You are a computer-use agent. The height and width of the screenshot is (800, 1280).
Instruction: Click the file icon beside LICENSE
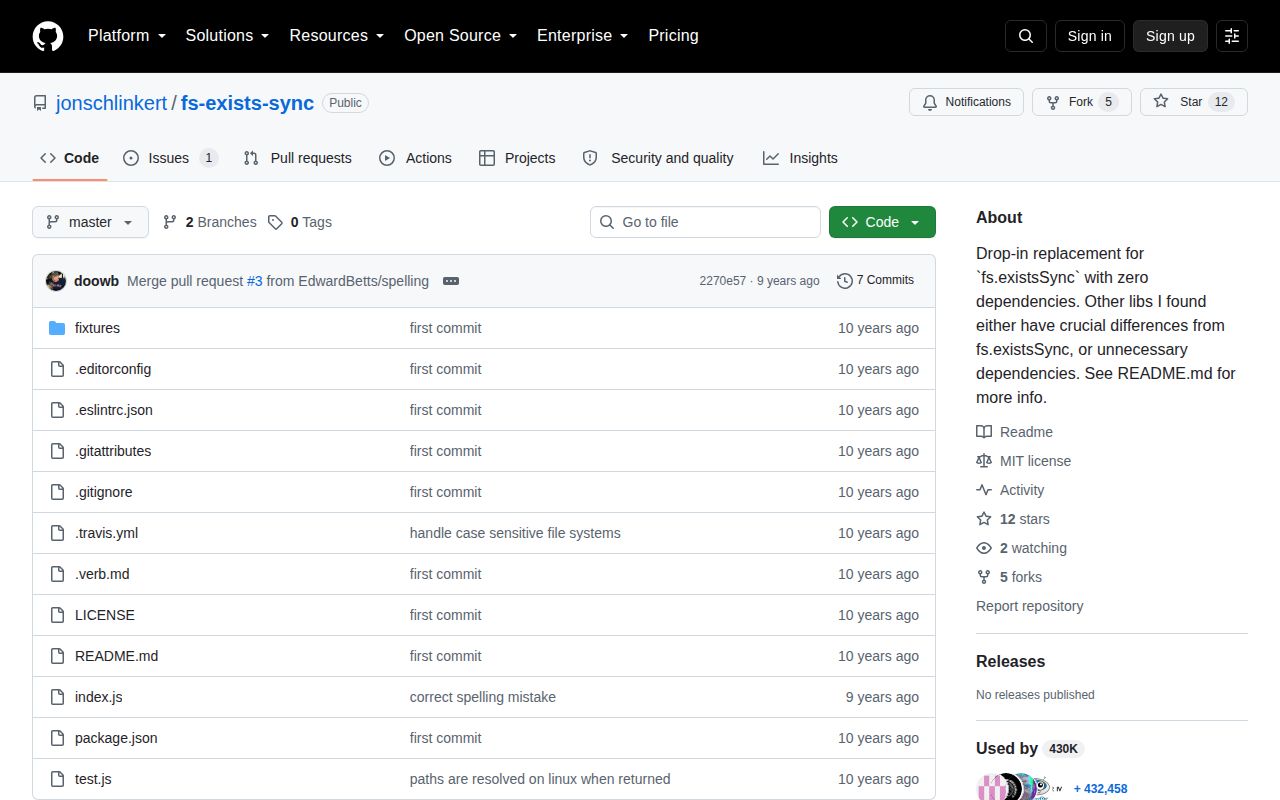click(57, 615)
